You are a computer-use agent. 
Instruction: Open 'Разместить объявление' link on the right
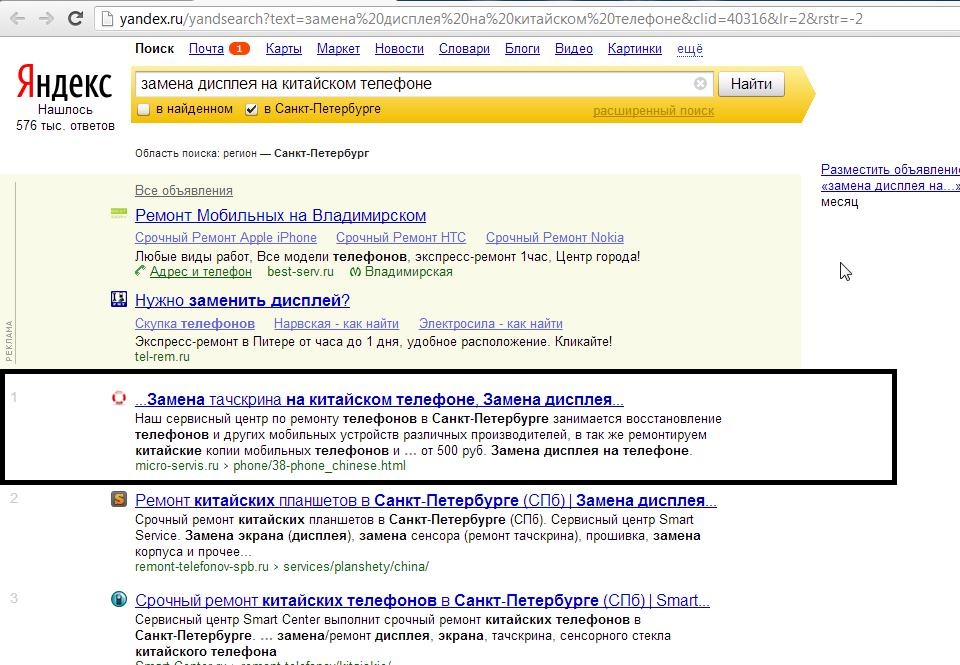(x=890, y=169)
